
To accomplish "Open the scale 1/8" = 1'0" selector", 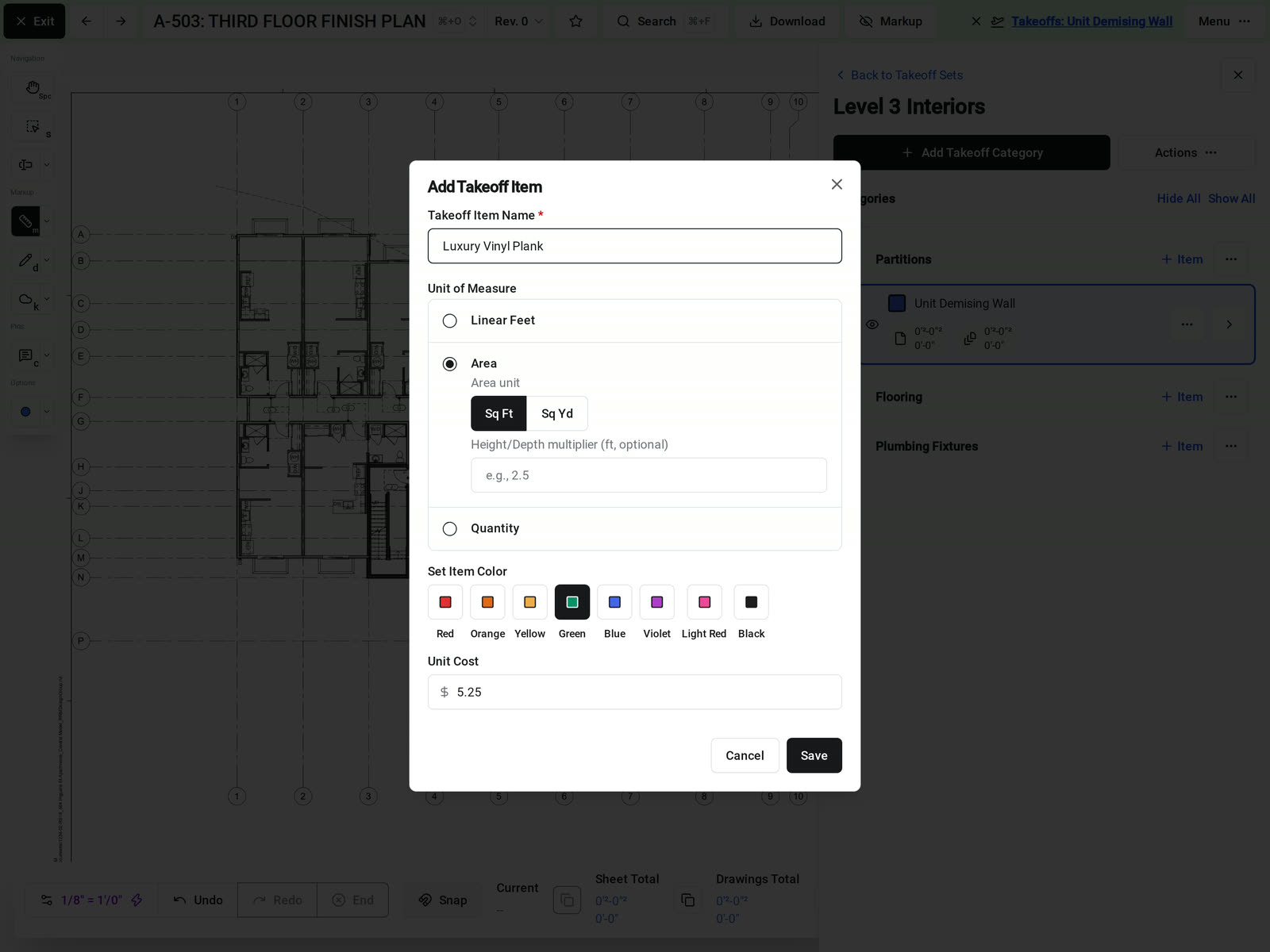I will click(x=91, y=900).
